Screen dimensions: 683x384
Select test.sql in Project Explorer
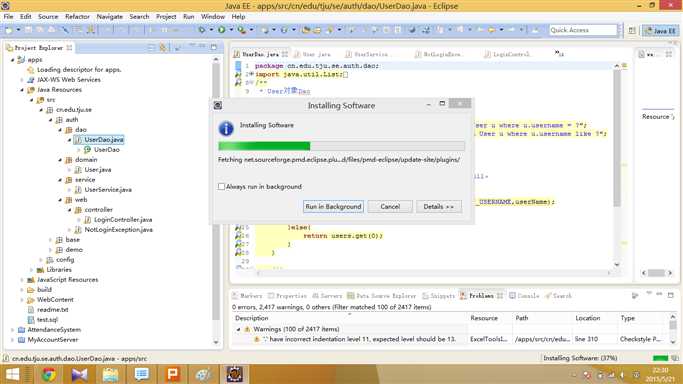point(47,320)
